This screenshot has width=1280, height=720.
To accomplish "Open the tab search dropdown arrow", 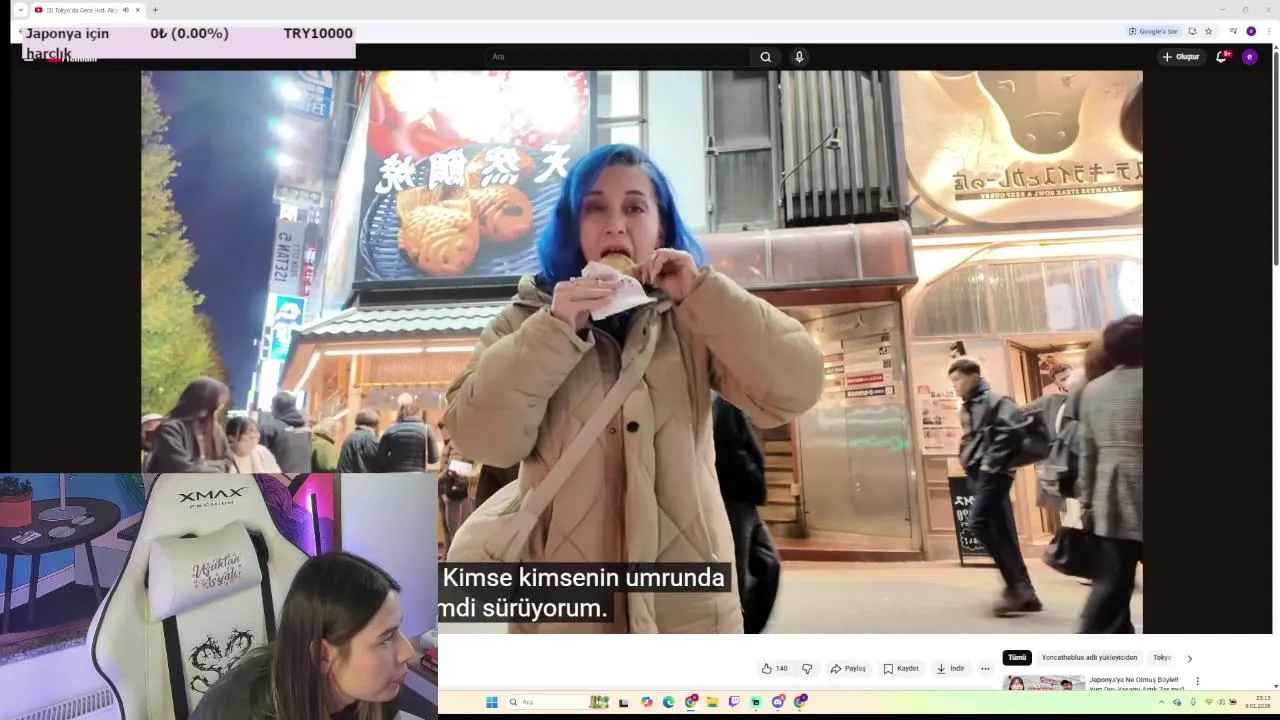I will tap(20, 10).
